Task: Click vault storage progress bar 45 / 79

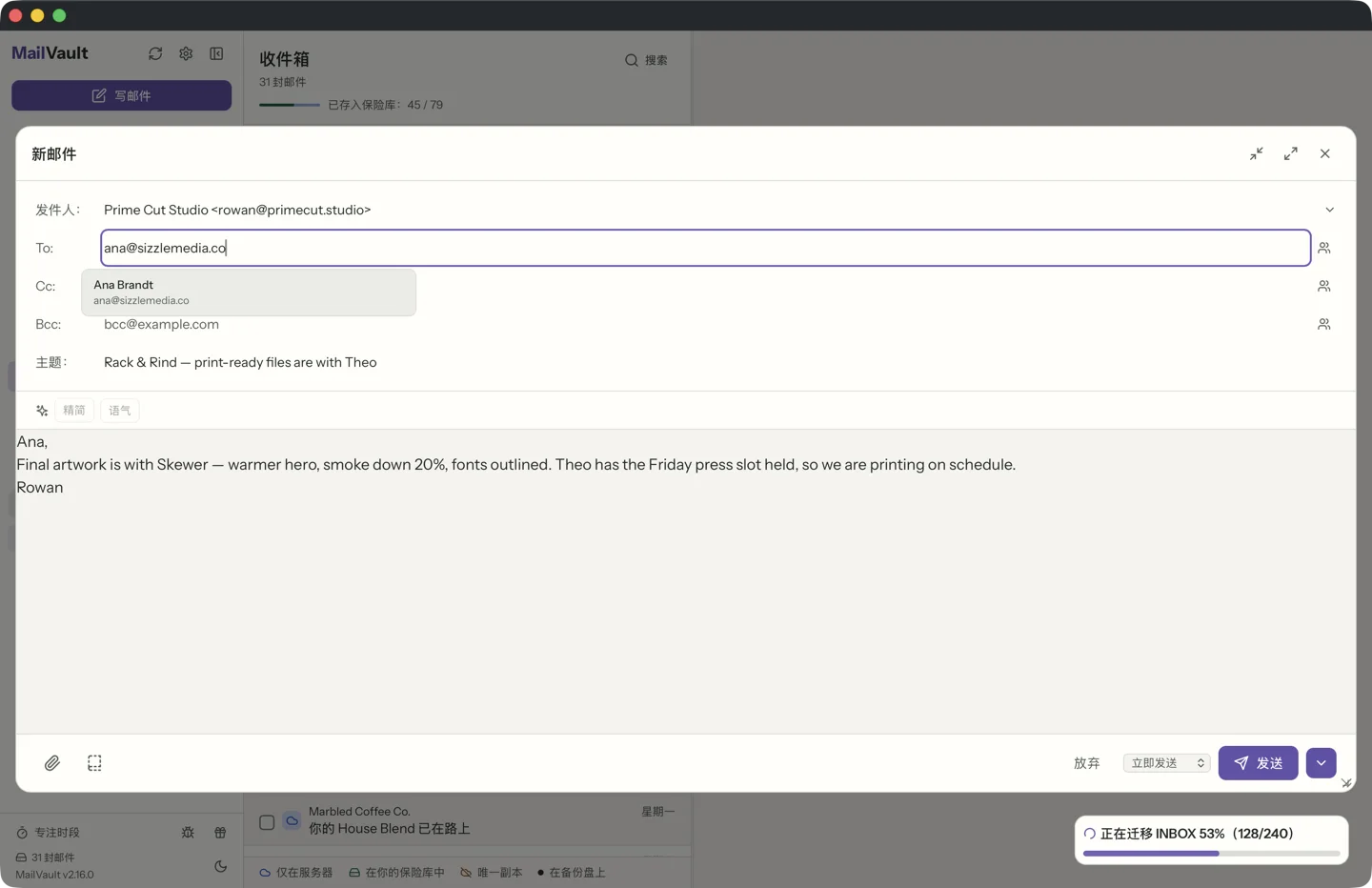Action: coord(290,105)
